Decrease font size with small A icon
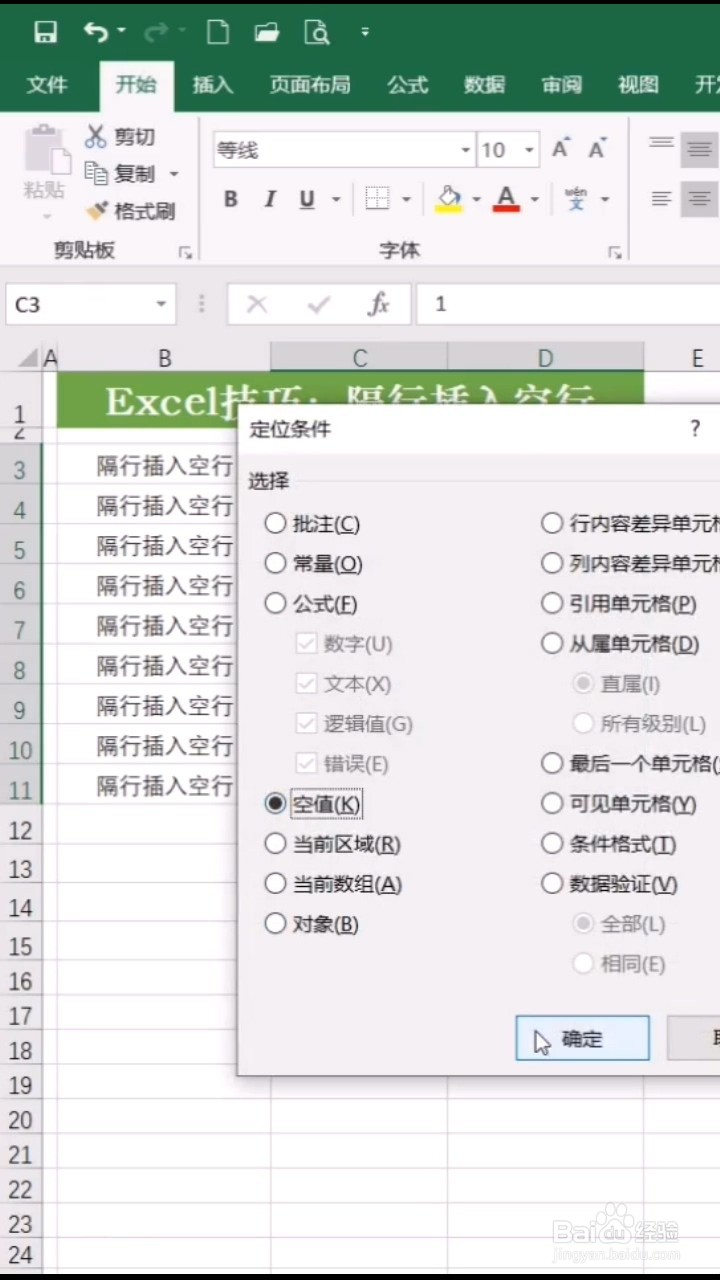The width and height of the screenshot is (720, 1280). click(x=598, y=149)
